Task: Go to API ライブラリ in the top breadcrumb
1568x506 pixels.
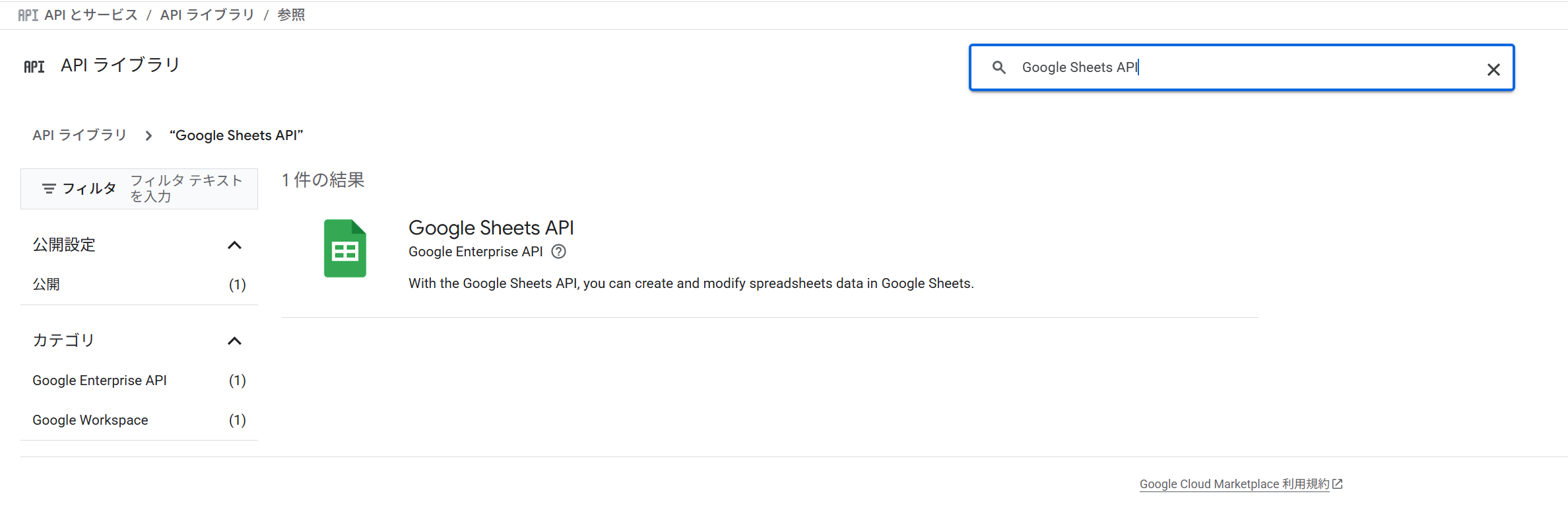Action: (x=207, y=15)
